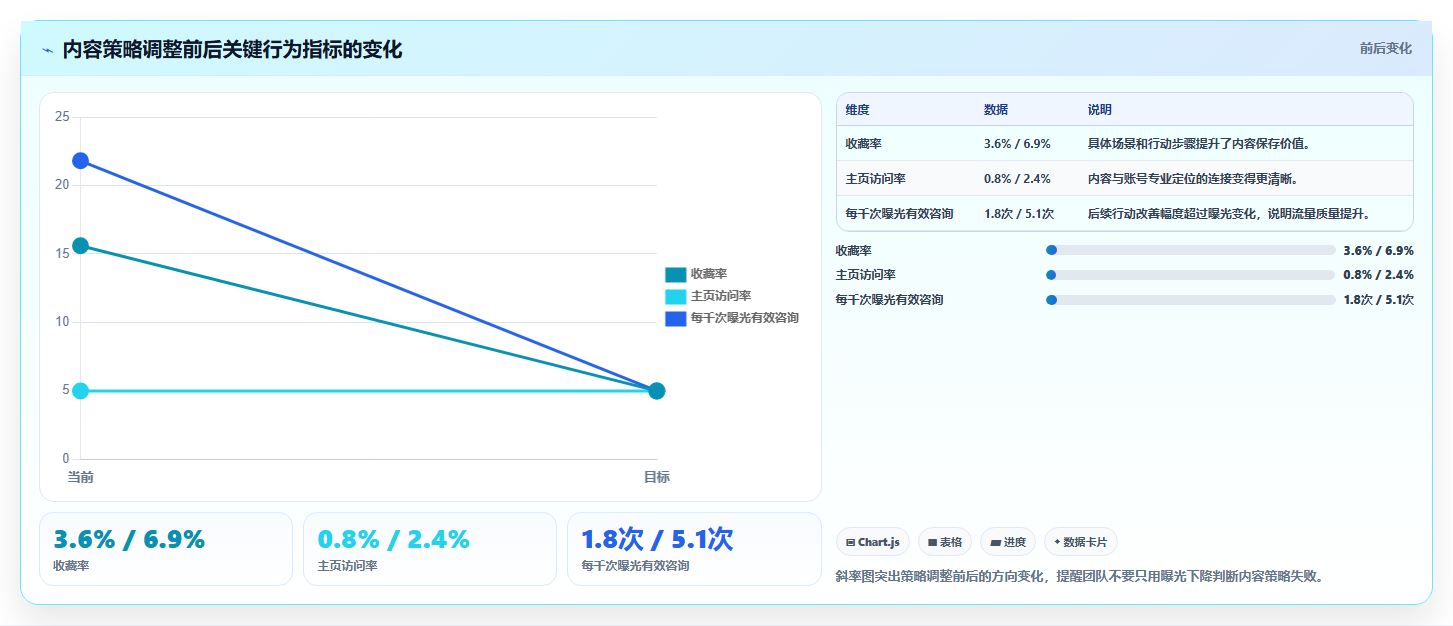Screen dimensions: 1453x626
Task: Select the 表格 tag
Action: 945,542
